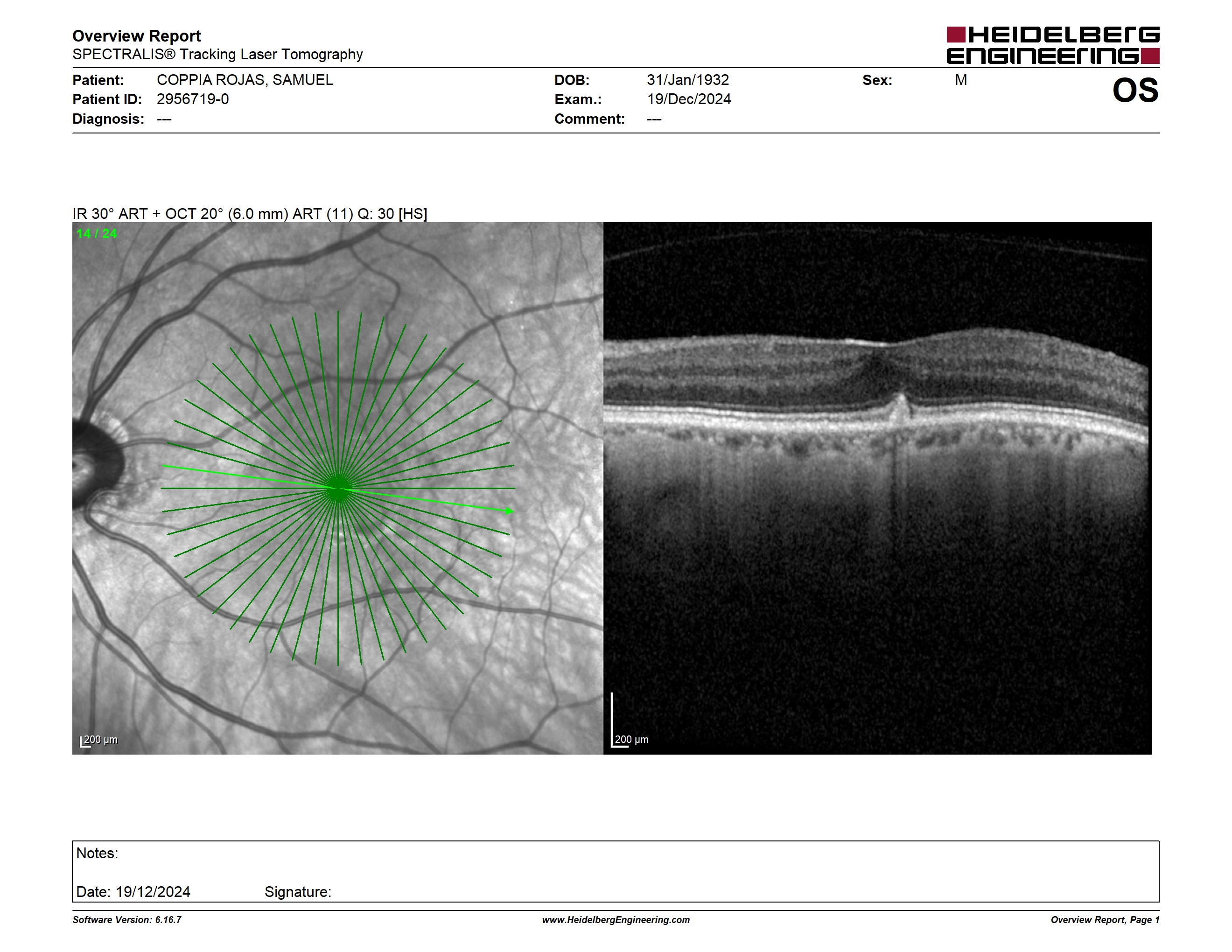Open www.HeidelbergEngineering.com link
Image resolution: width=1232 pixels, height=952 pixels.
click(616, 919)
